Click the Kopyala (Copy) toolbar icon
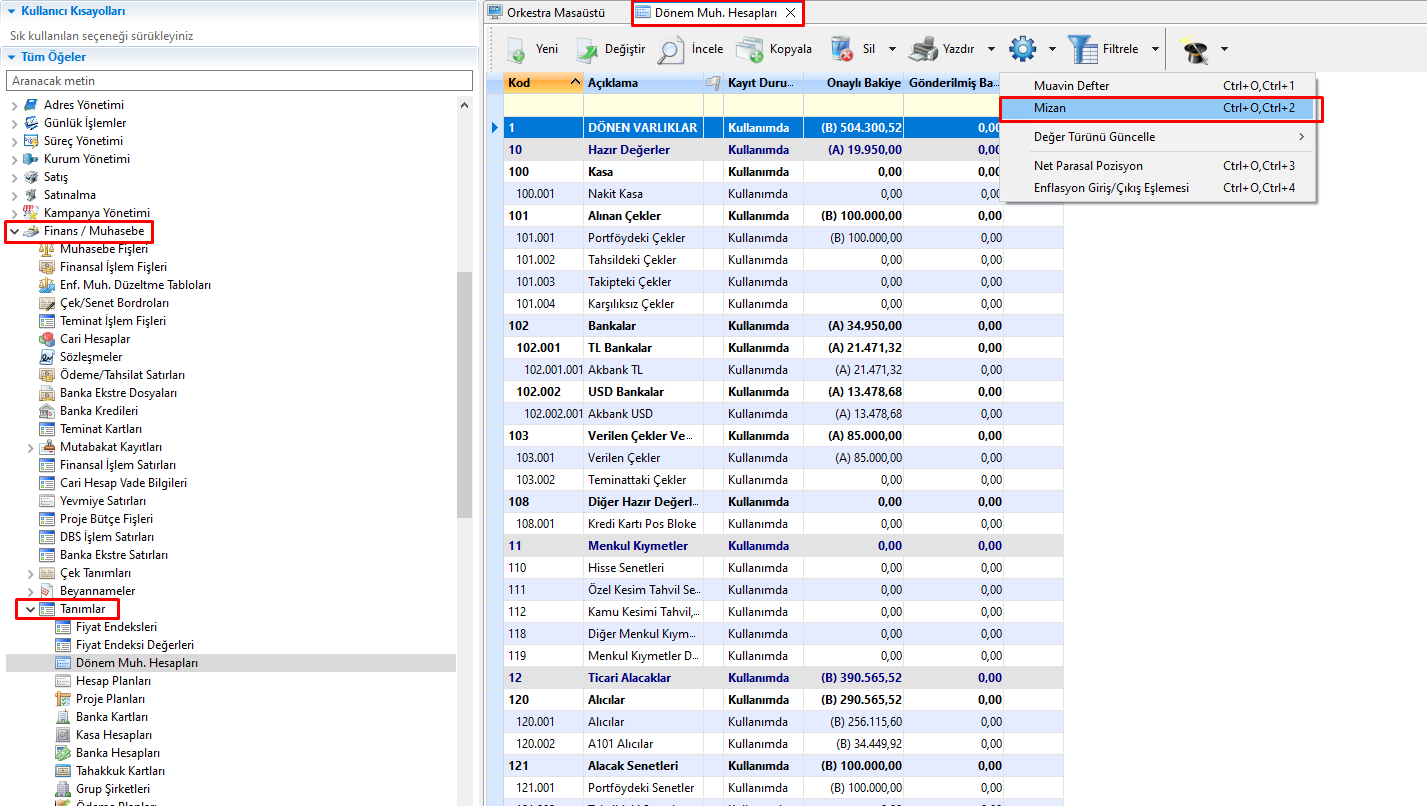The width and height of the screenshot is (1427, 806). [x=750, y=49]
